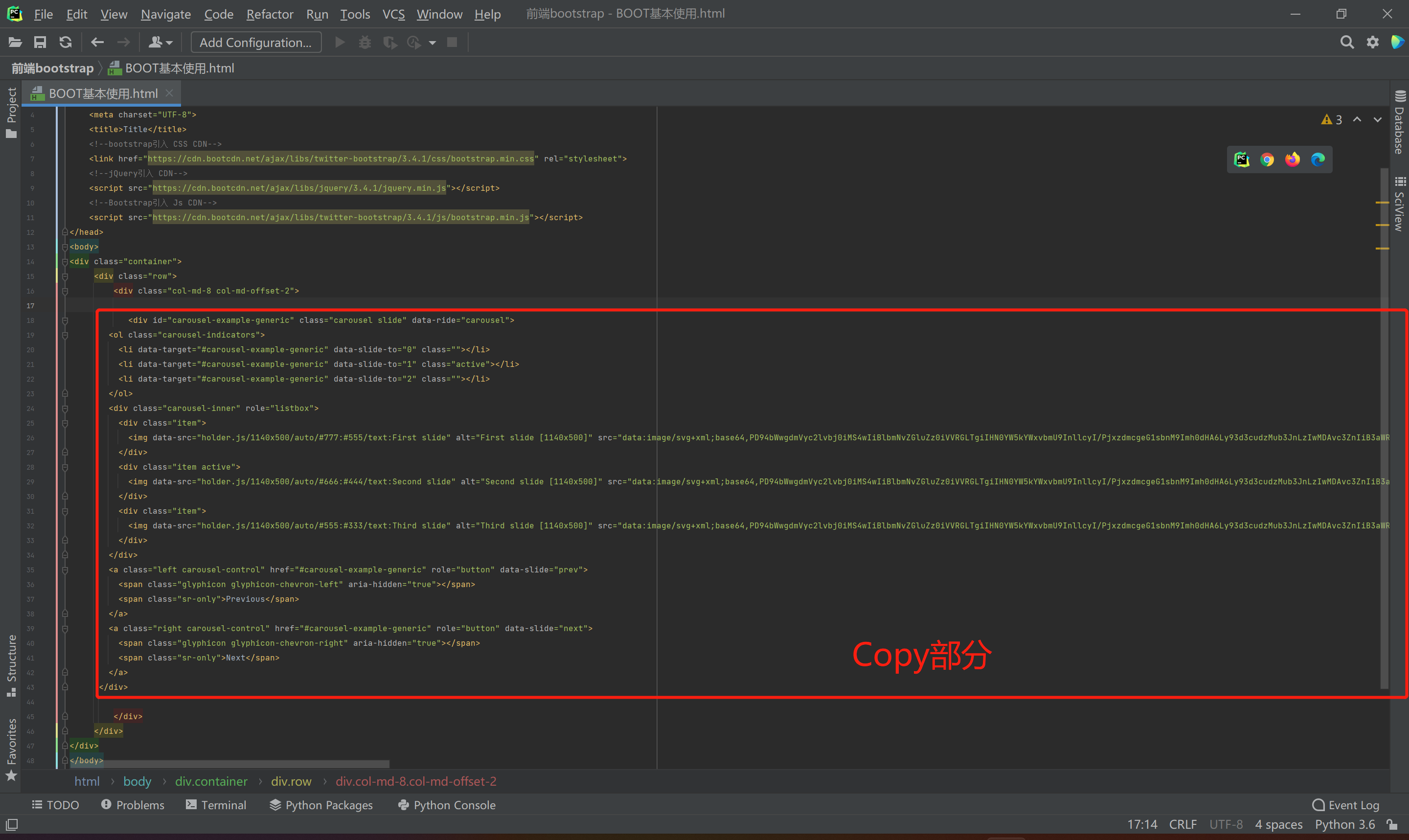Collapse the carousel-inner div fold marker
The width and height of the screenshot is (1409, 840).
(65, 409)
